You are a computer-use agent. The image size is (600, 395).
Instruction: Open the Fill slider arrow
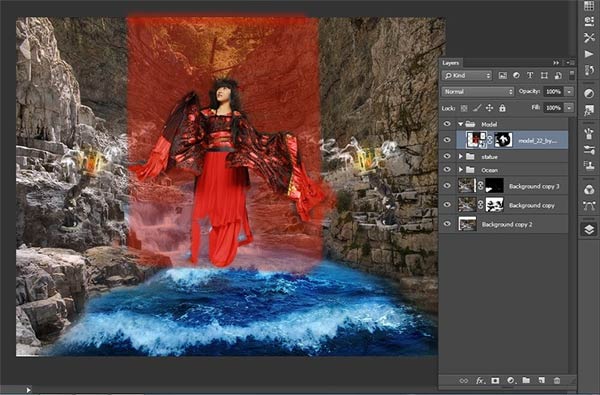(x=569, y=108)
